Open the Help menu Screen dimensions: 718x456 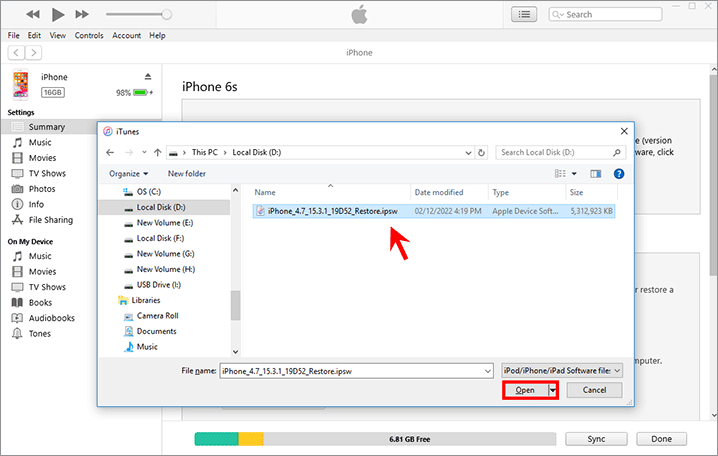pyautogui.click(x=157, y=35)
